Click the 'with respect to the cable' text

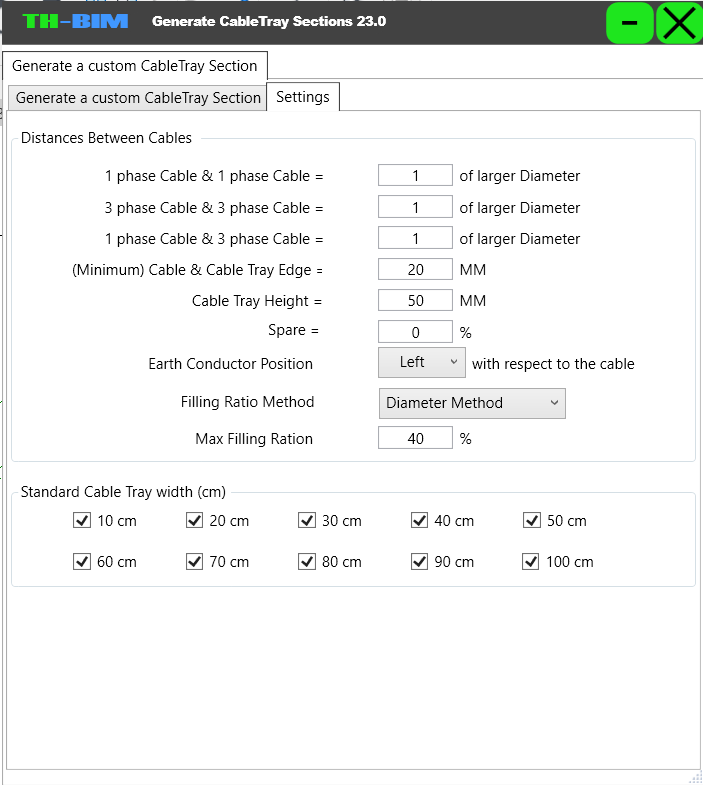[x=553, y=363]
